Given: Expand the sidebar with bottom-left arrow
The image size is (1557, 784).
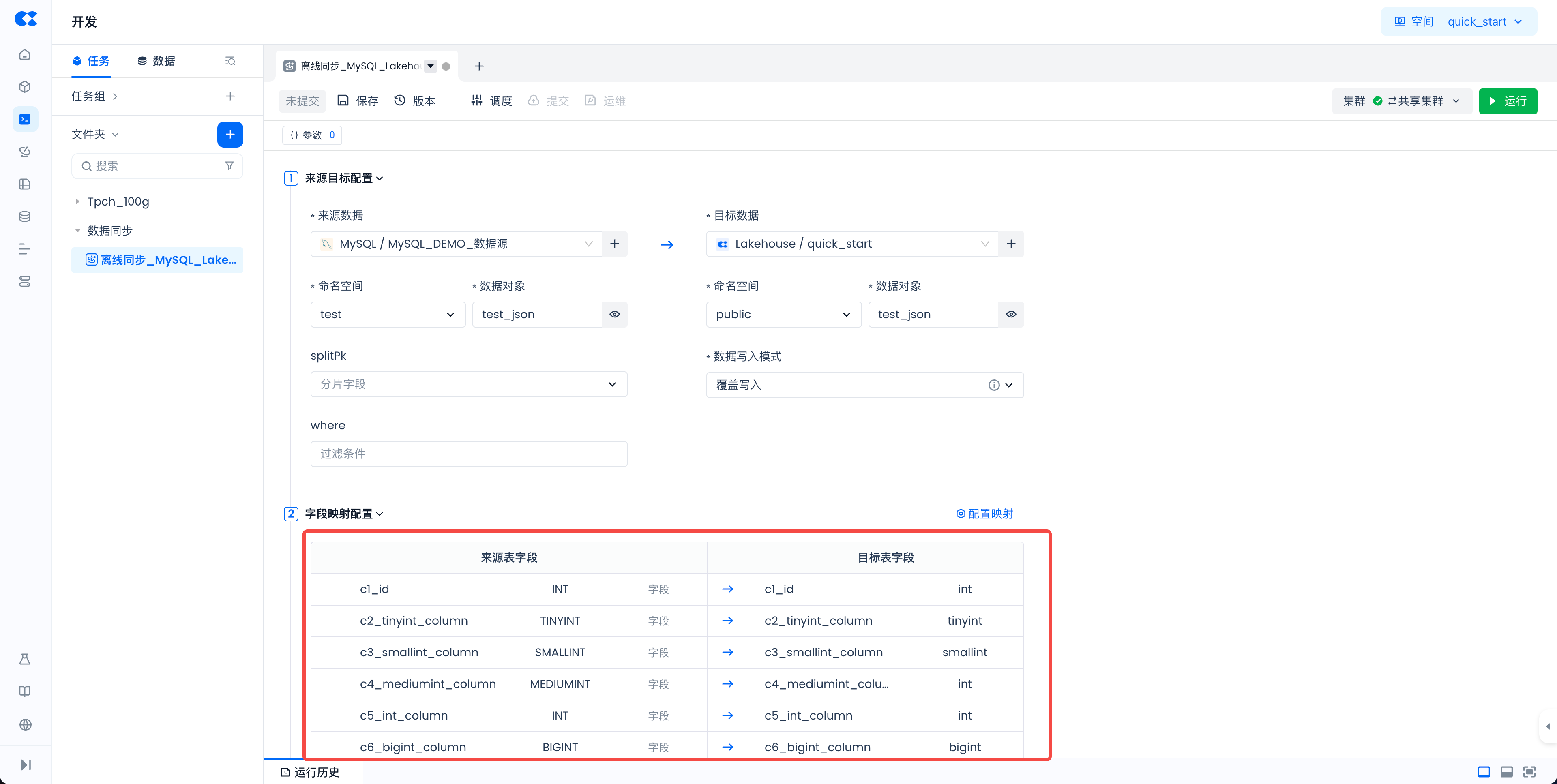Looking at the screenshot, I should 25,765.
